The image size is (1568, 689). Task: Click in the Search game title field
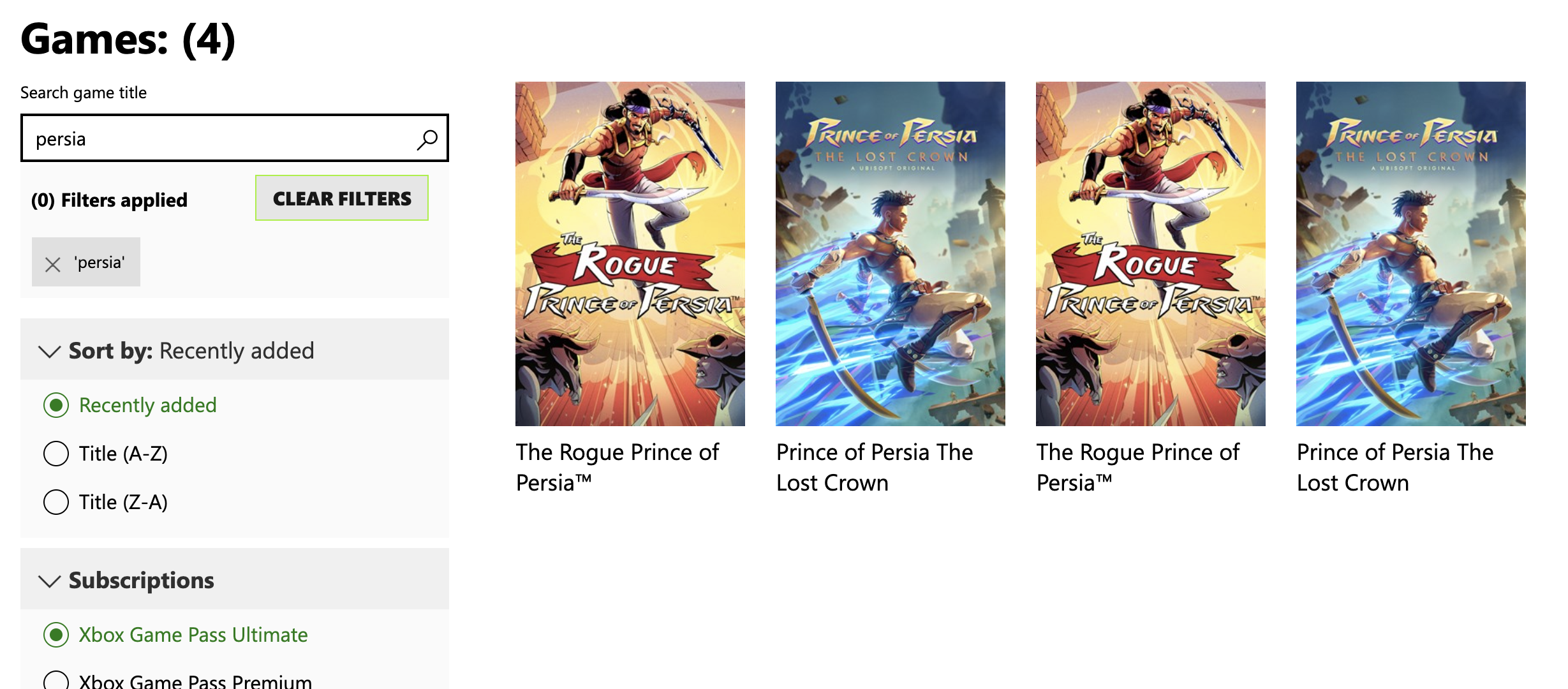click(217, 138)
